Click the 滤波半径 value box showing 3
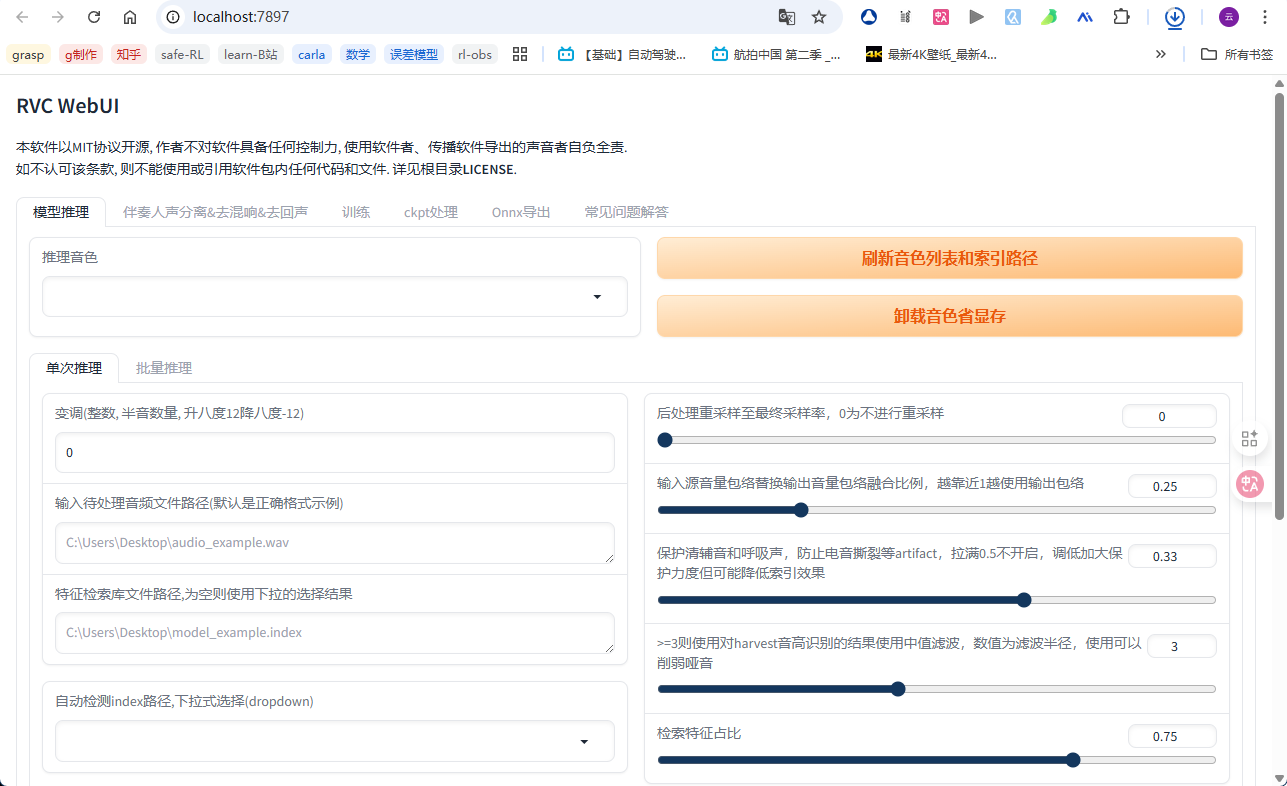 pyautogui.click(x=1182, y=647)
